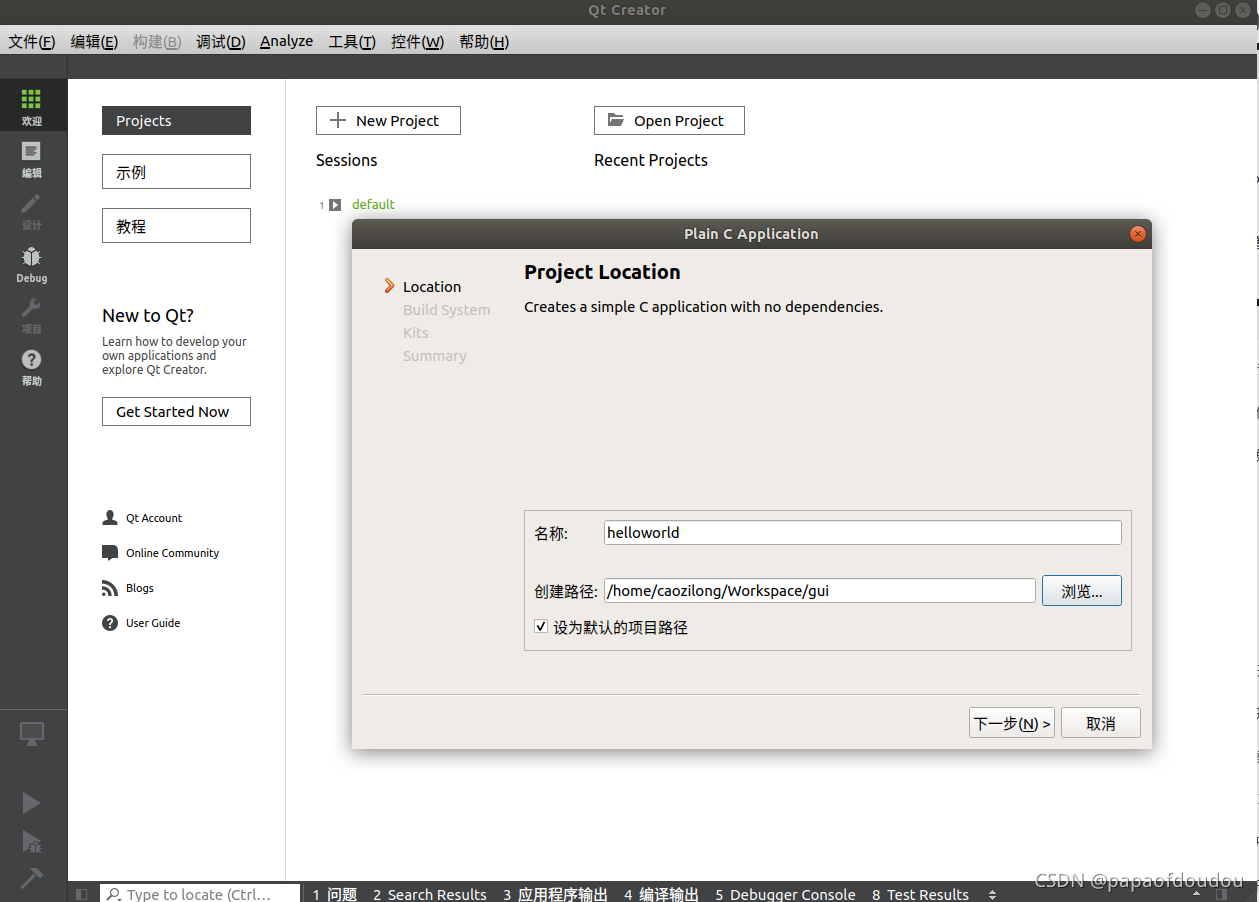1259x902 pixels.
Task: Select the 教程 (Tutorials) tab
Action: (176, 226)
